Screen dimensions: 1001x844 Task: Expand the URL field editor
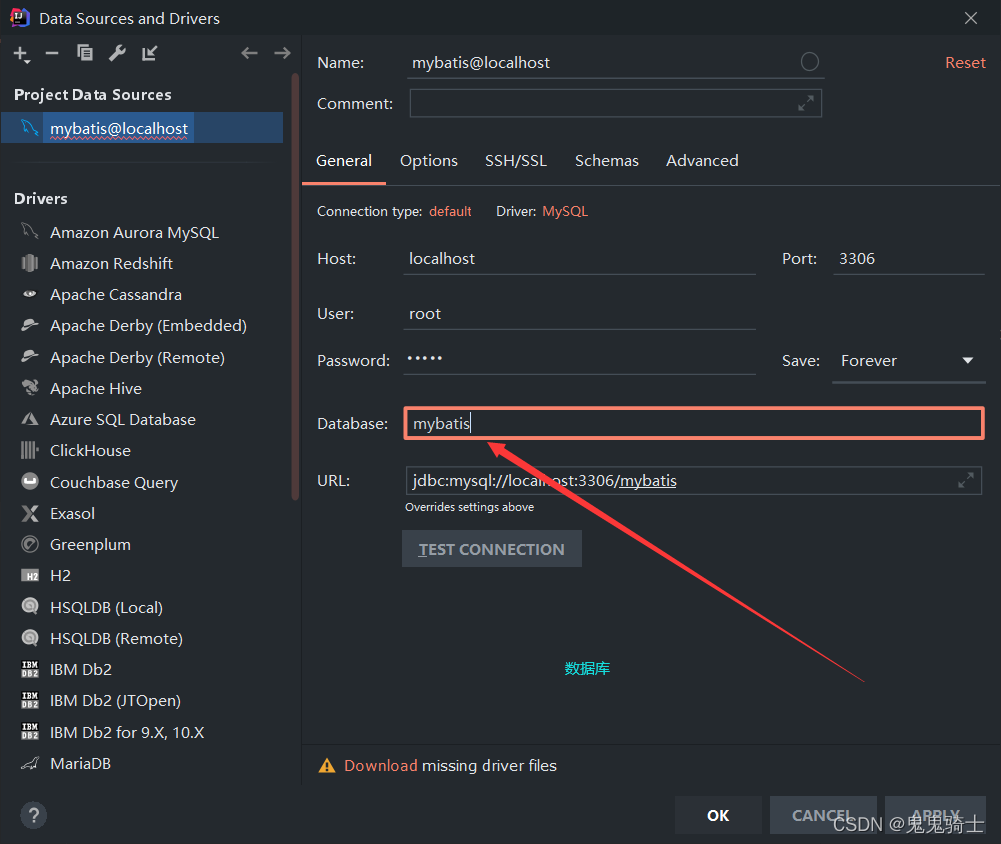point(966,480)
